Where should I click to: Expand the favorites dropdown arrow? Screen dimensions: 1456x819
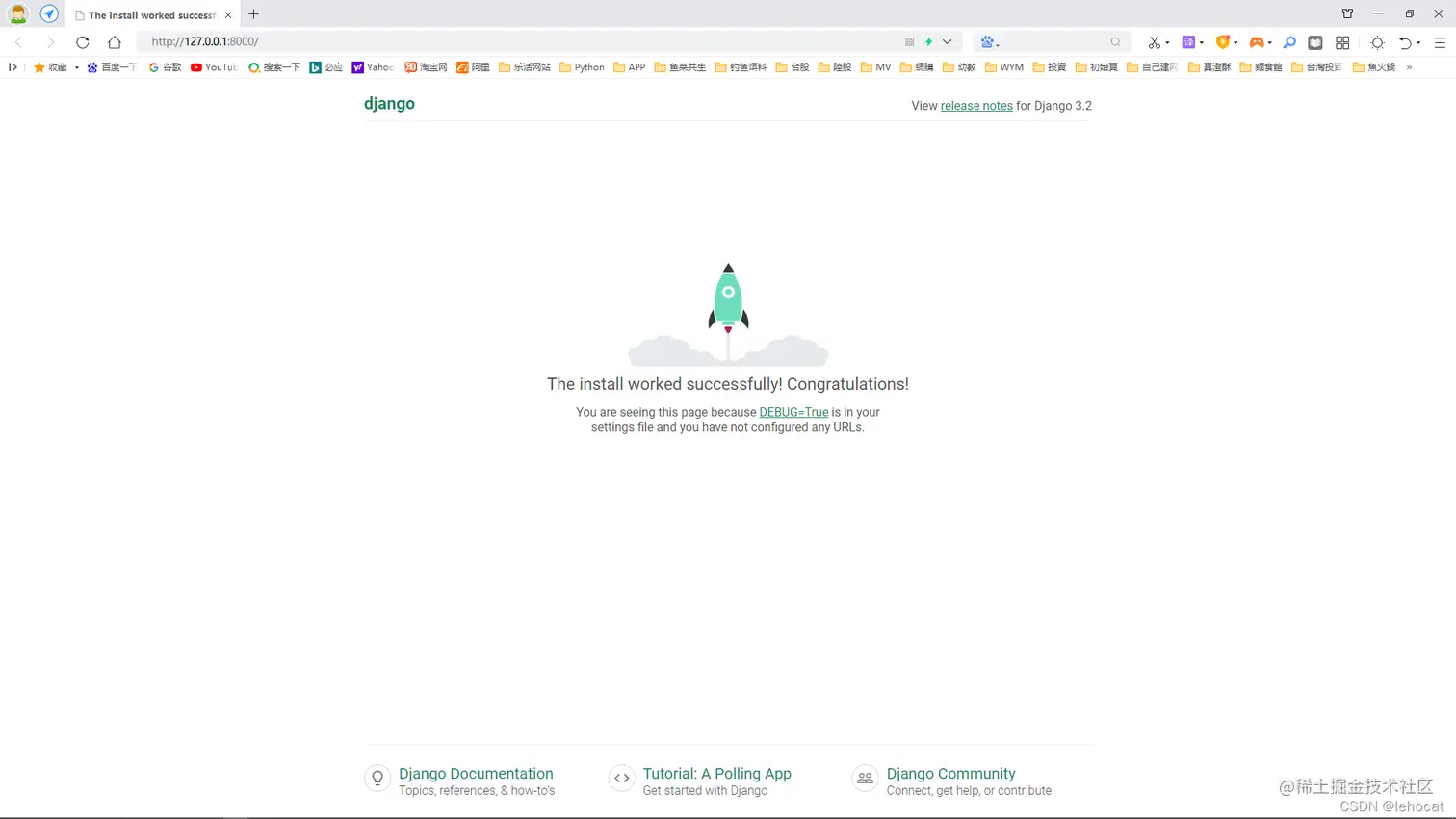click(x=76, y=67)
